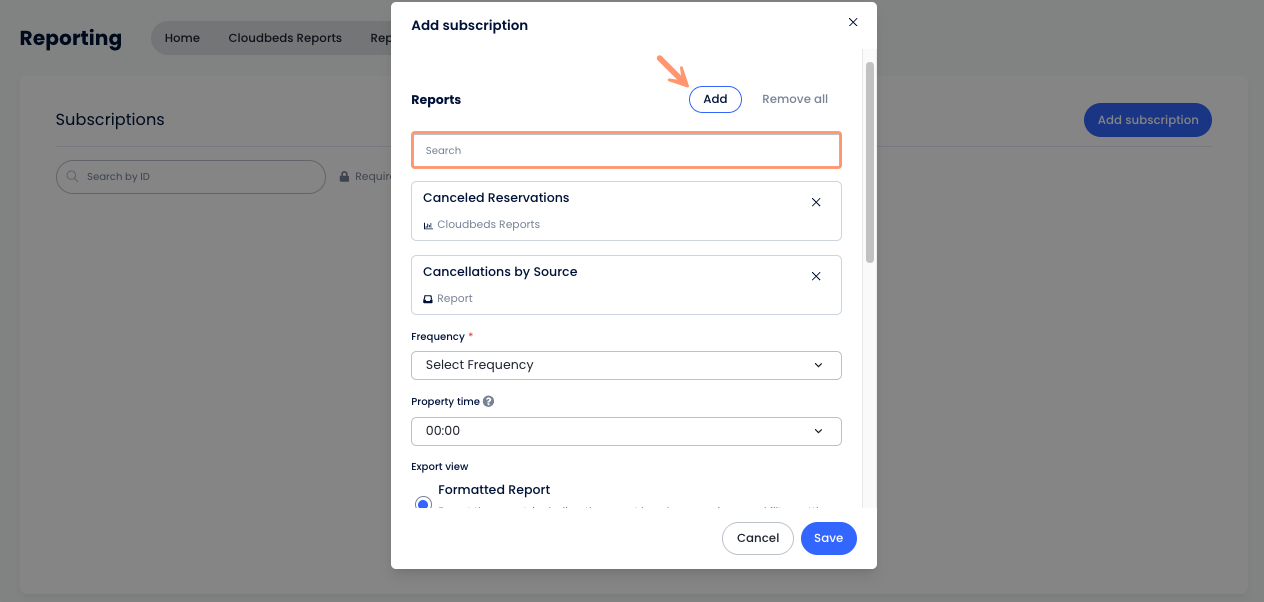Remove Cancellations by Source report with X
The height and width of the screenshot is (602, 1264).
816,276
